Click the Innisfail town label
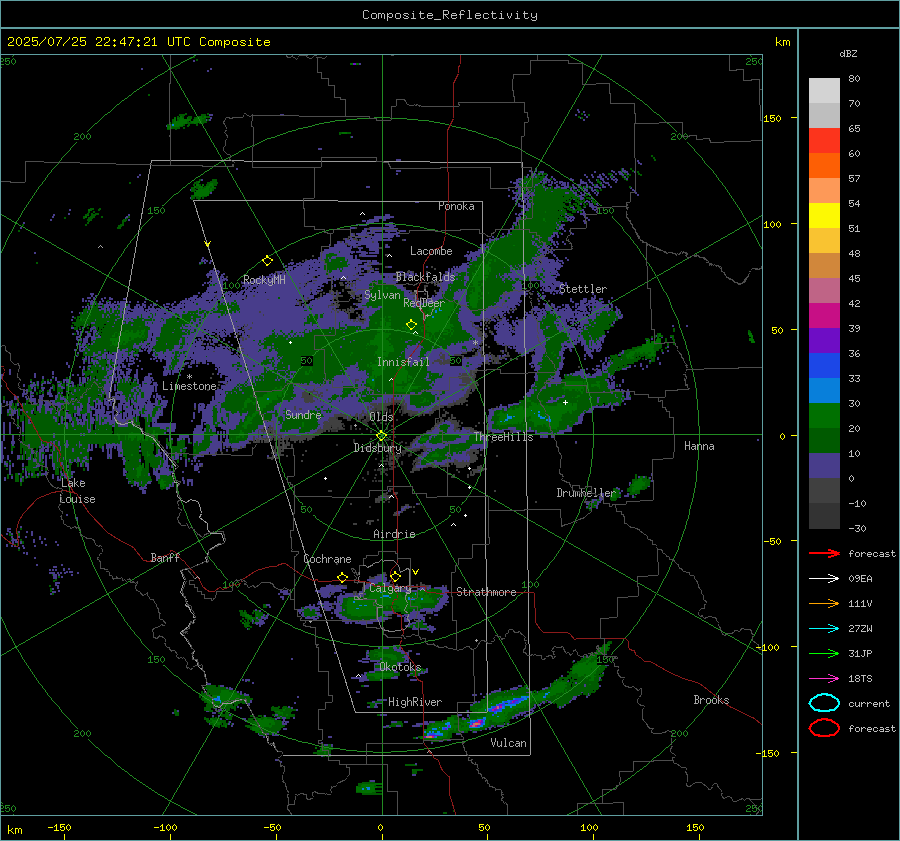Image resolution: width=900 pixels, height=841 pixels. [x=403, y=362]
